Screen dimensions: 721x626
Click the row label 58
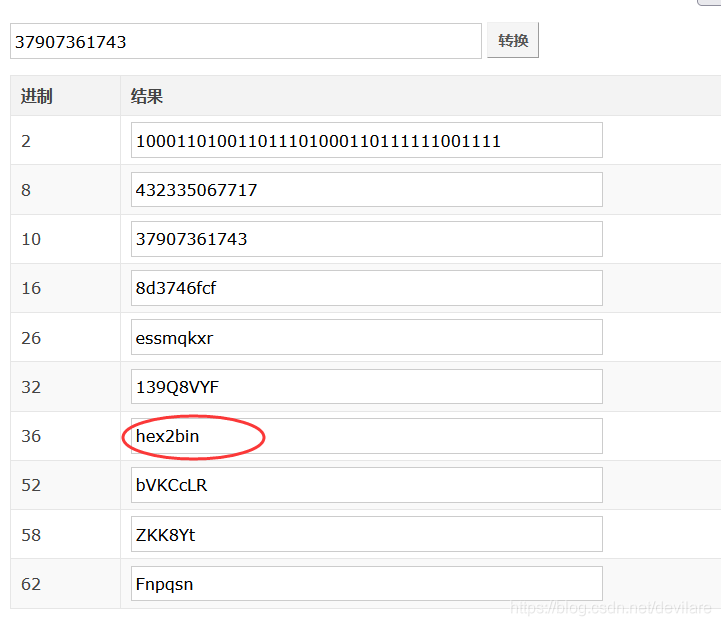pos(31,535)
